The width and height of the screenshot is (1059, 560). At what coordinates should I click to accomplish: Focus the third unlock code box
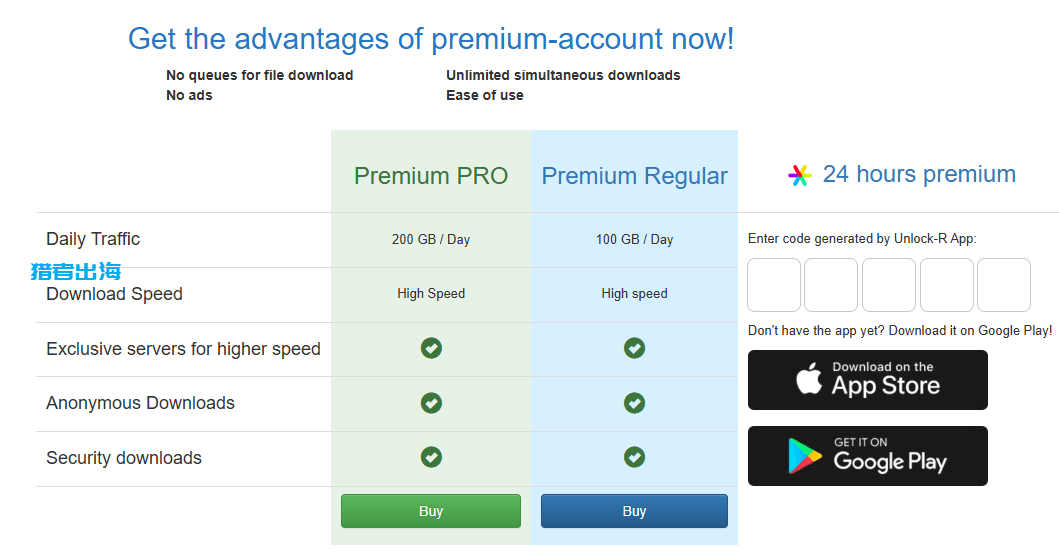click(x=889, y=285)
